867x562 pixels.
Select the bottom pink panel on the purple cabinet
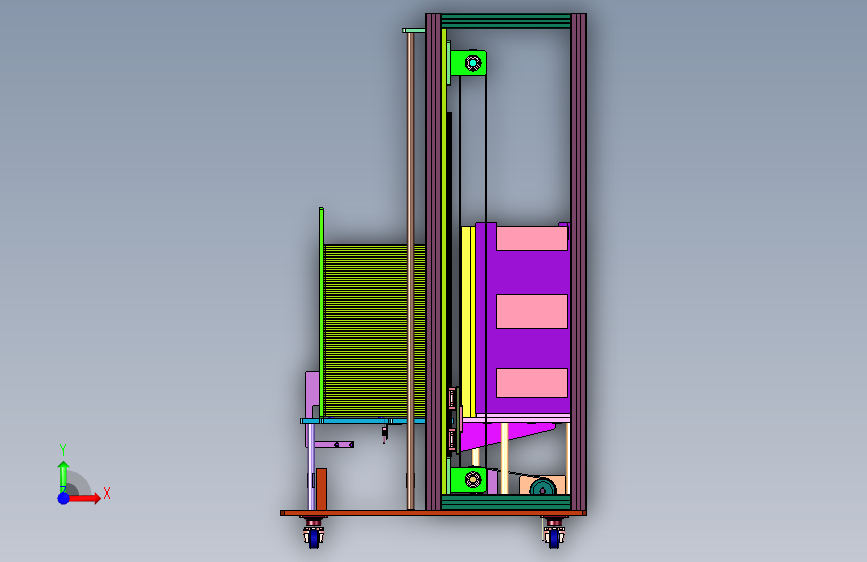pos(532,383)
